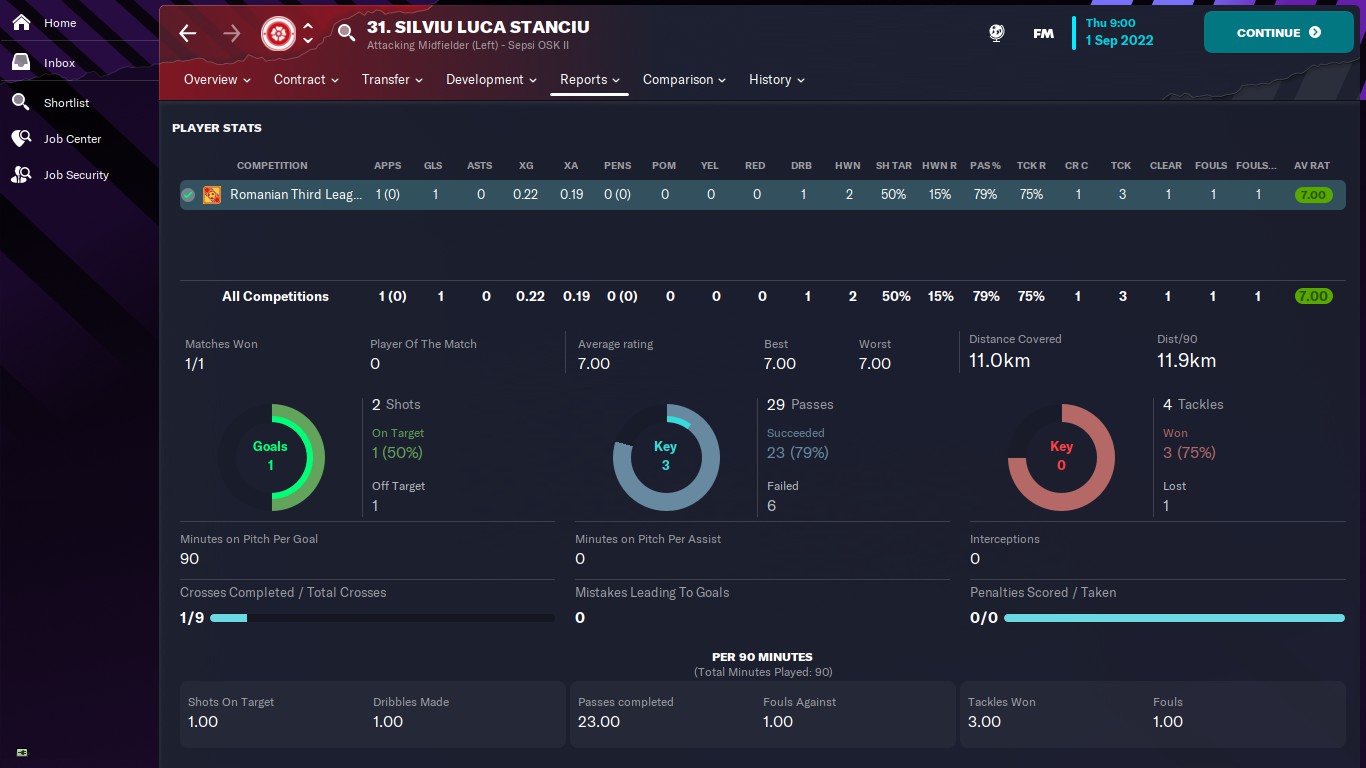
Task: Expand the Development dropdown menu
Action: (491, 80)
